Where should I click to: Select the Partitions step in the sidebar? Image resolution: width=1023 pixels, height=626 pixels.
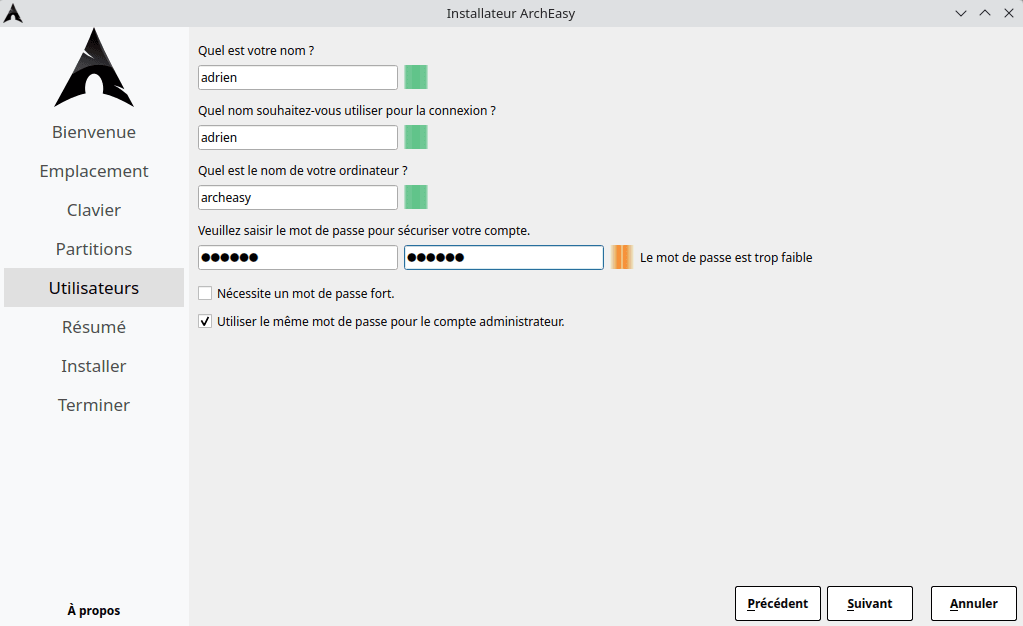pyautogui.click(x=94, y=249)
